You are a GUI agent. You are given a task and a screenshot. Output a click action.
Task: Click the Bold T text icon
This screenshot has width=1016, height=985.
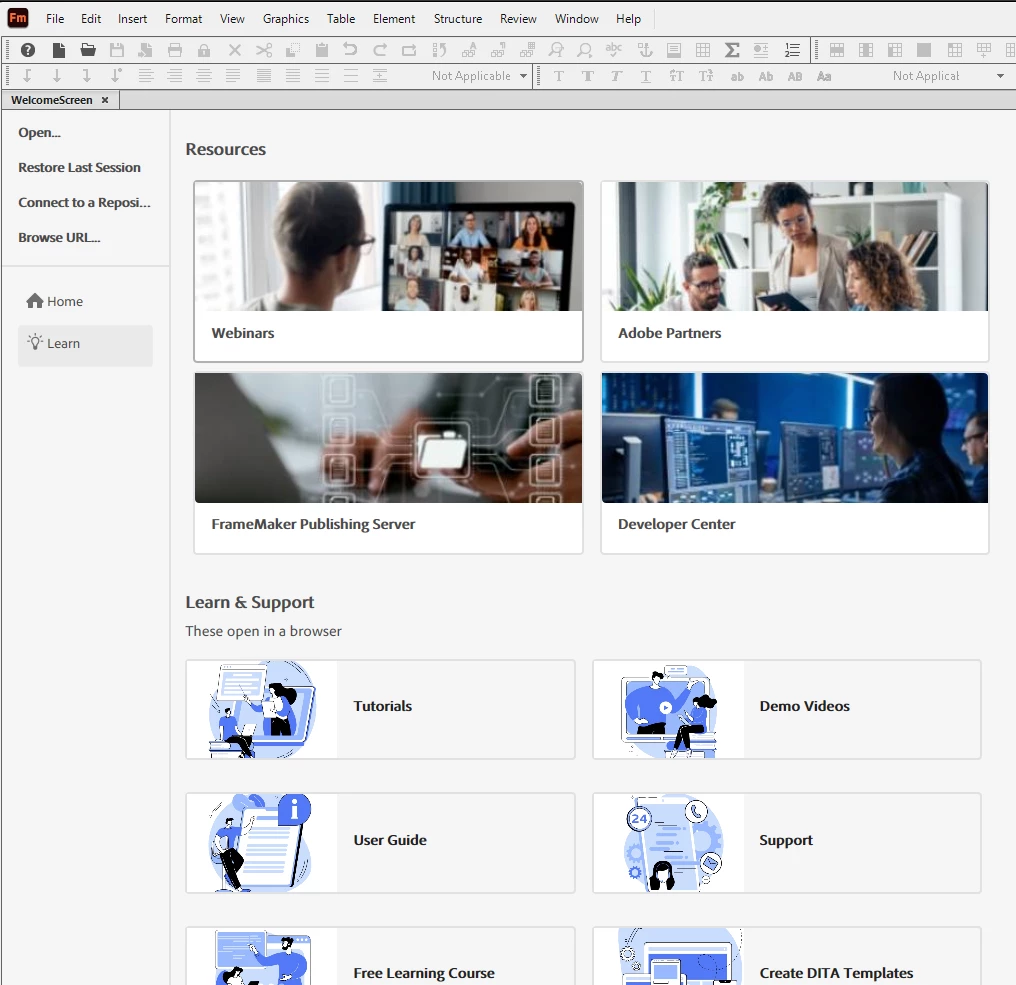587,76
